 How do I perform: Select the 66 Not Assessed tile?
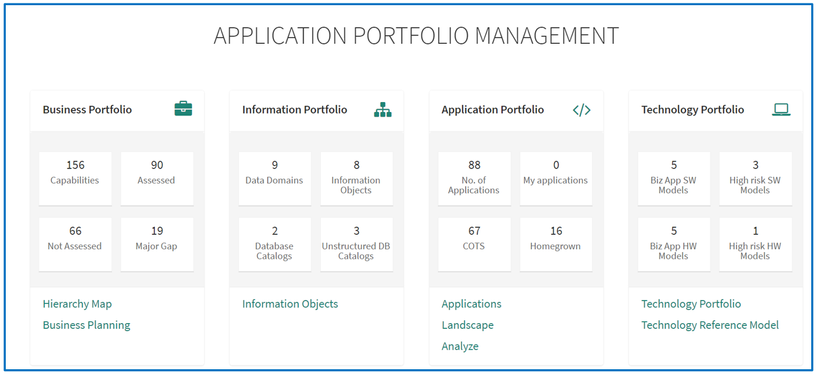75,244
